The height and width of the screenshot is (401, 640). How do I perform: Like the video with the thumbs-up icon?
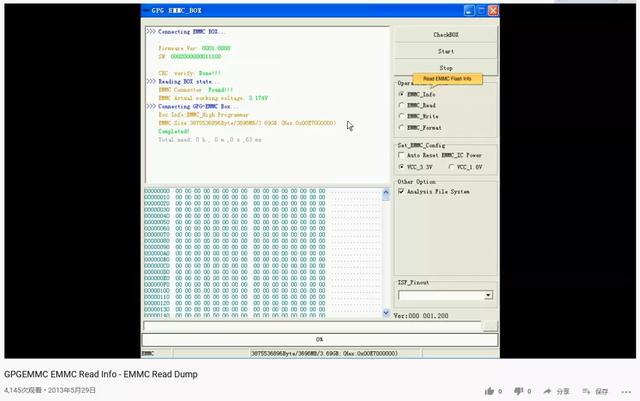[489, 391]
